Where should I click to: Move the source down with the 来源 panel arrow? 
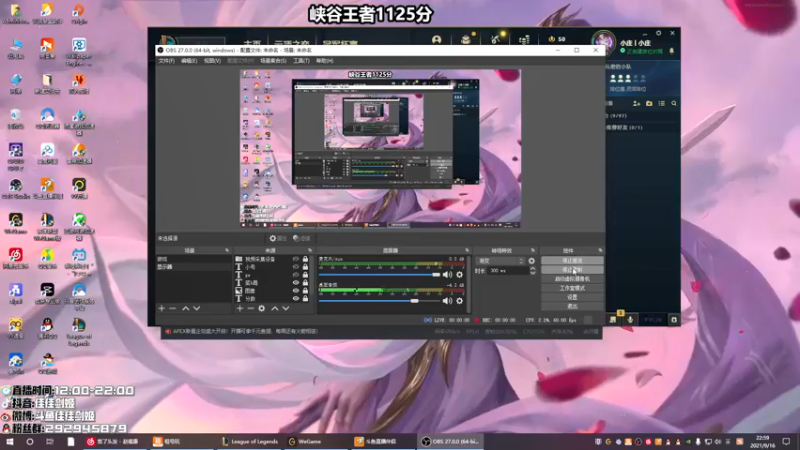coord(286,308)
